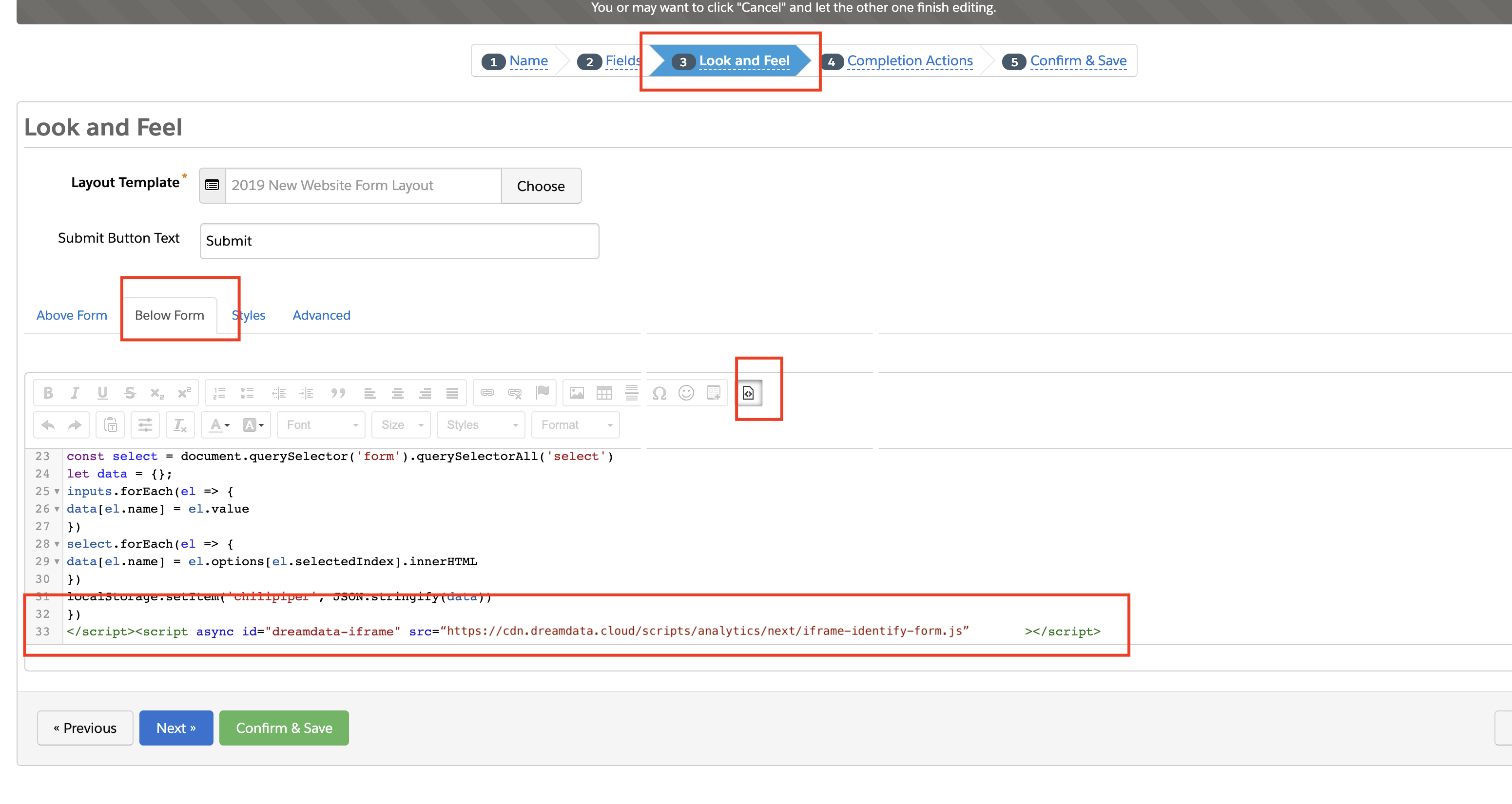The height and width of the screenshot is (804, 1512).
Task: Click the Submit Button Text field
Action: pos(399,241)
